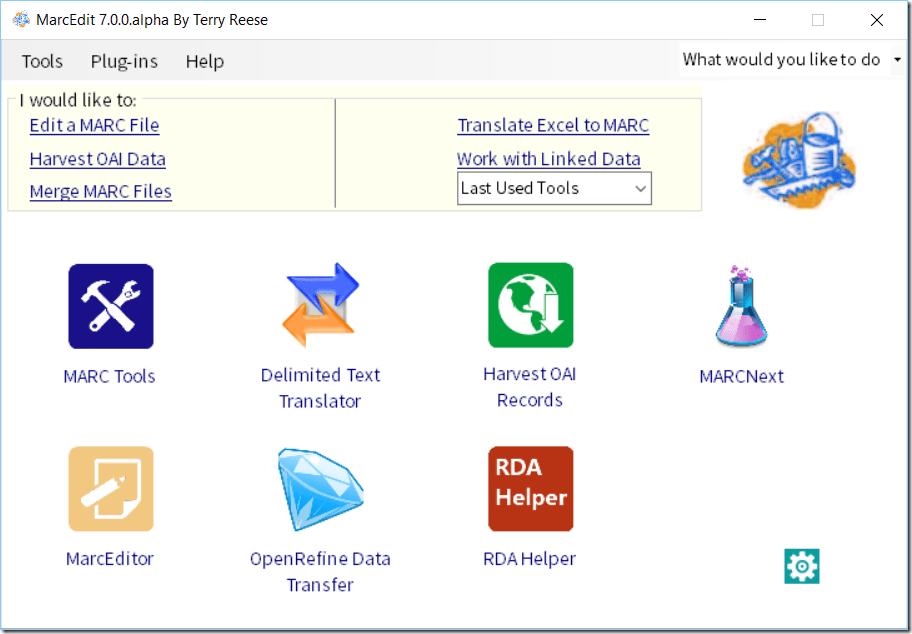
Task: Click the MarcEdit toolbox logo image
Action: tap(799, 160)
